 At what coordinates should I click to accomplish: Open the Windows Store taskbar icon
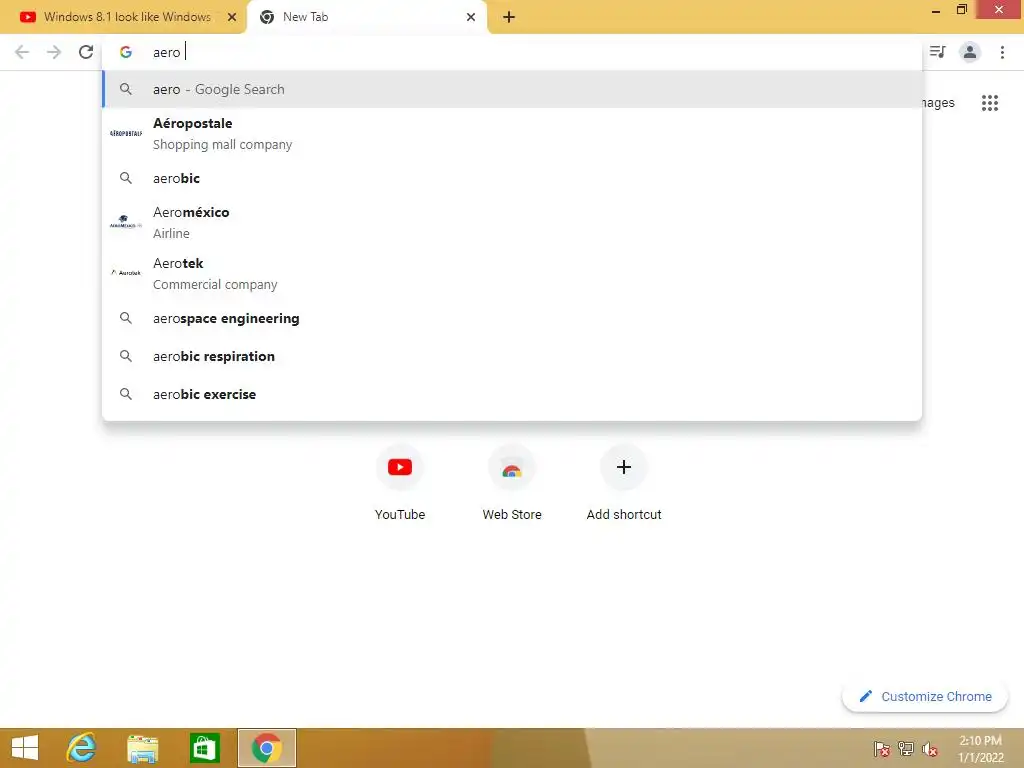(204, 748)
